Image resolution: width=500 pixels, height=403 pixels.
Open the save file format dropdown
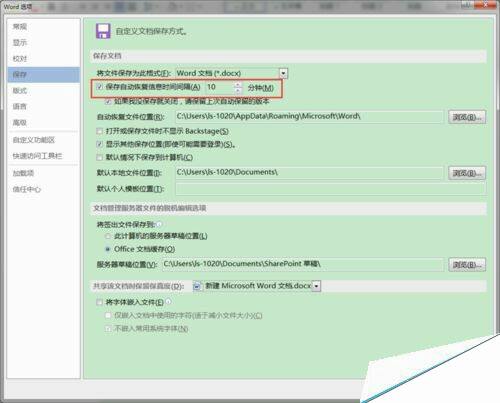283,73
